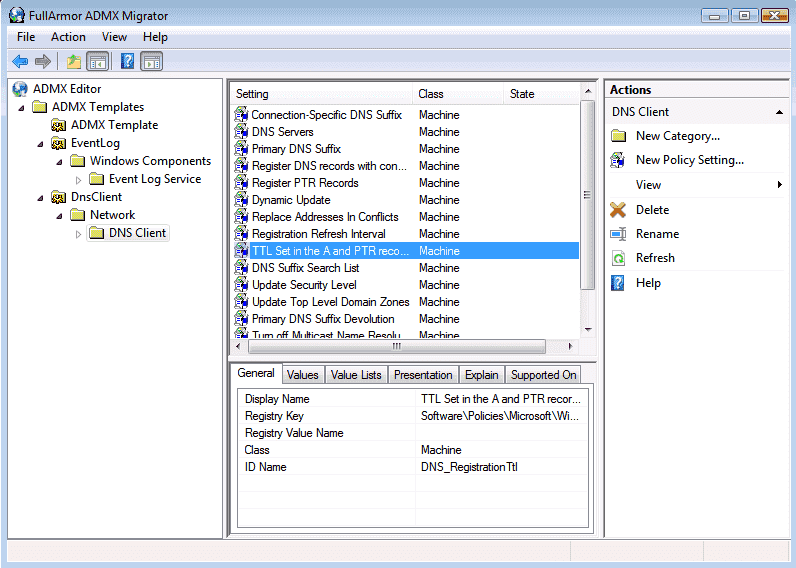
Task: Collapse the ADMX Templates tree node
Action: point(21,108)
